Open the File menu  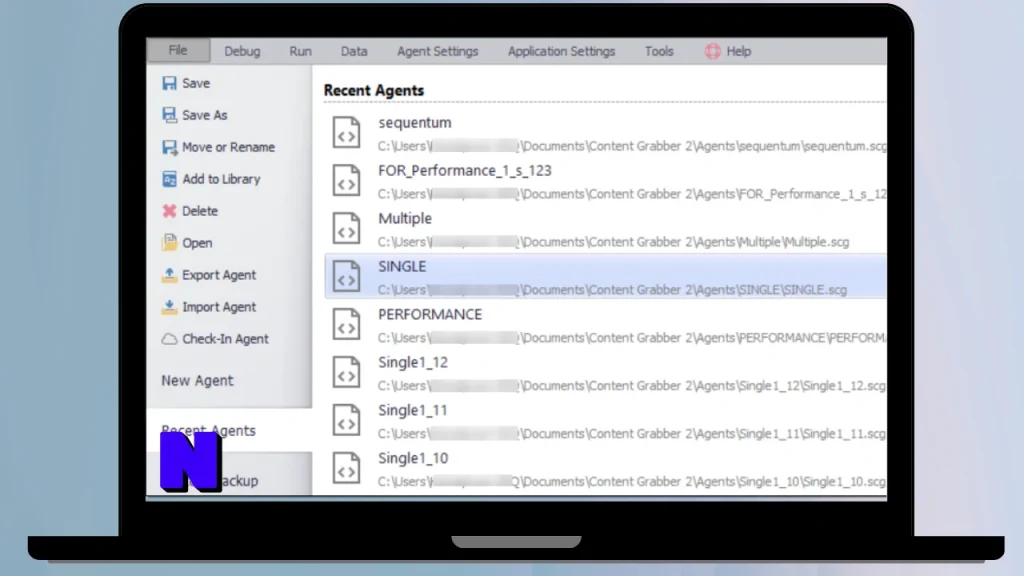coord(178,50)
